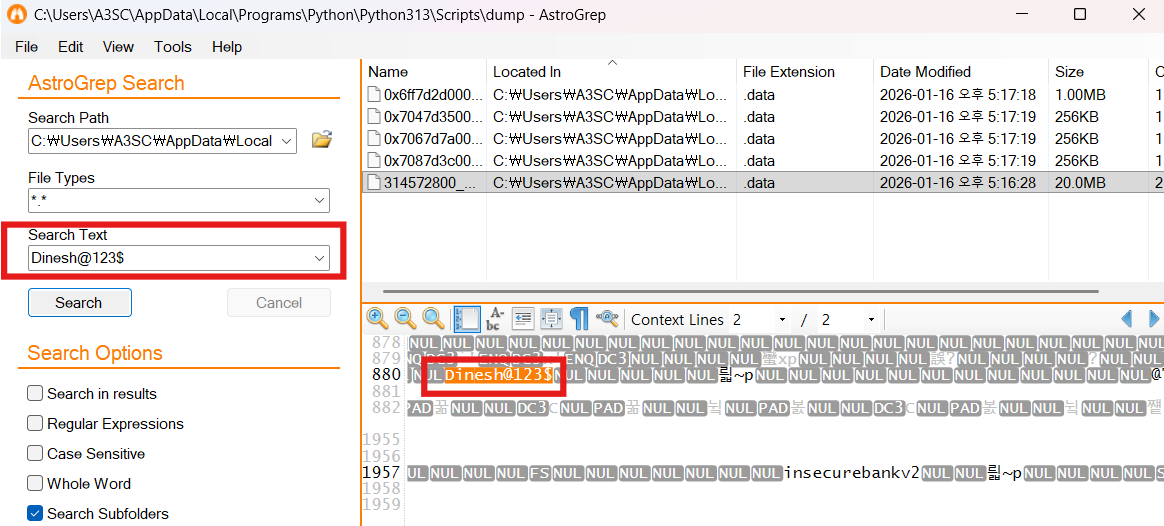Enable Case Sensitive checkbox
Viewport: 1164px width, 526px height.
click(35, 453)
